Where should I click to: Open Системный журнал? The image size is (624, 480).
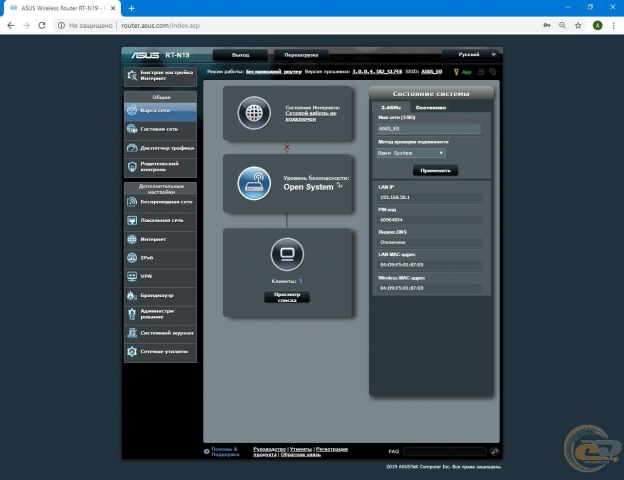(160, 333)
